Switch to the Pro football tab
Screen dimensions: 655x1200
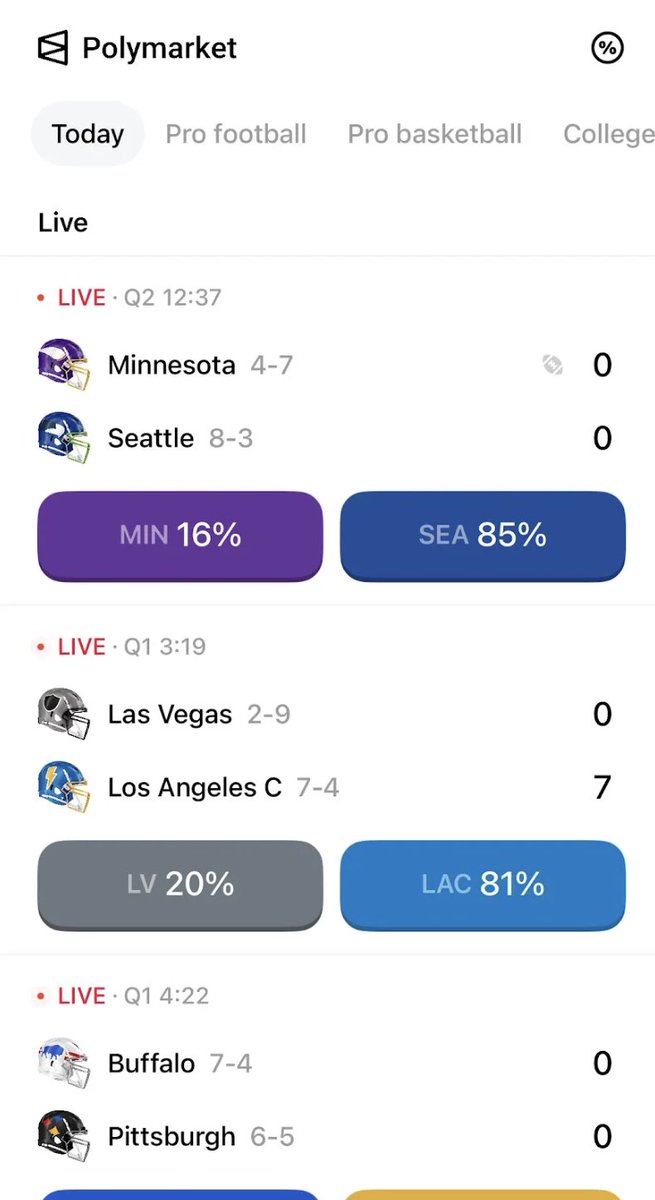[236, 134]
